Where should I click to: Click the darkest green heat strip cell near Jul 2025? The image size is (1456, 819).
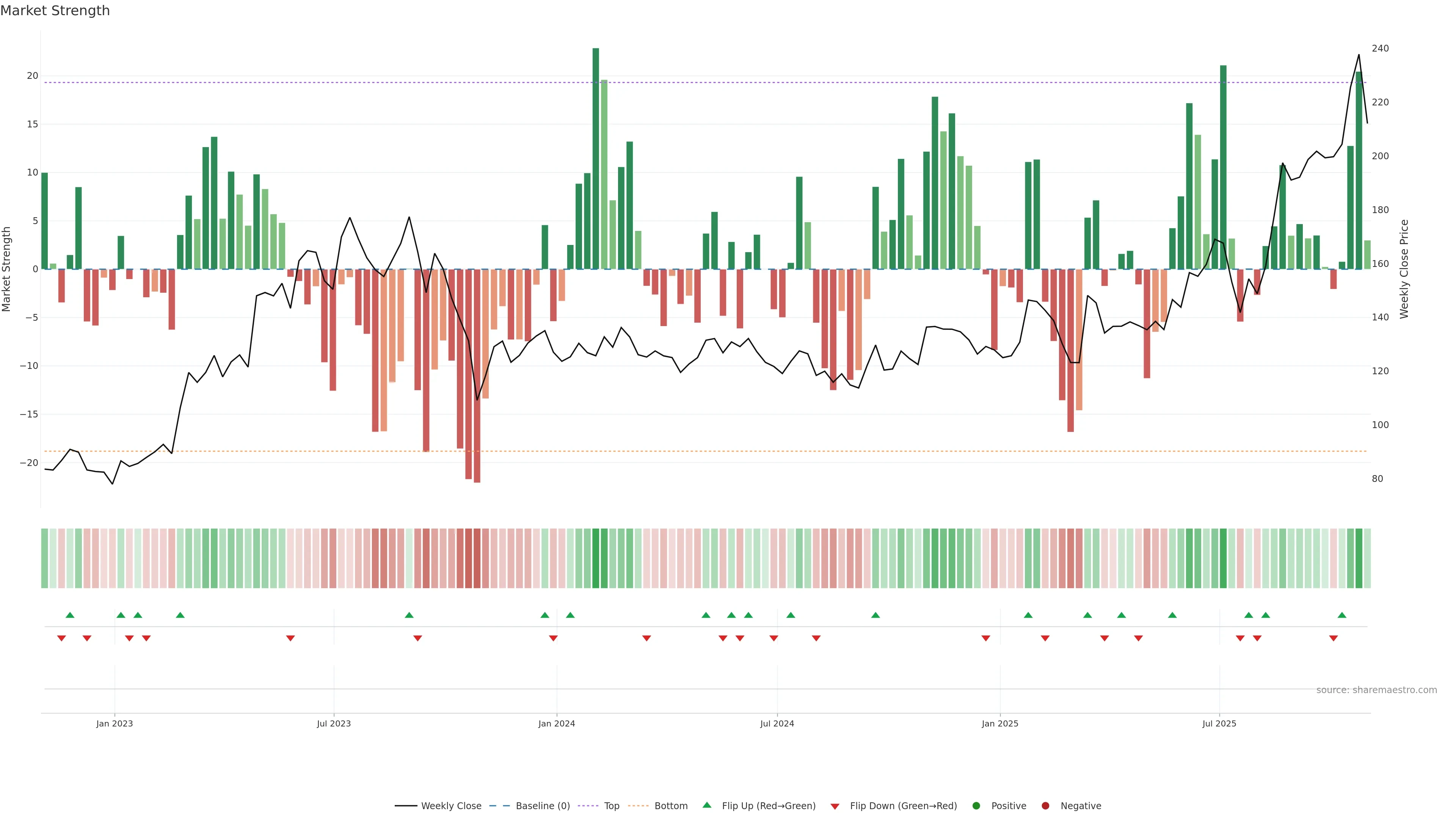[x=1223, y=559]
